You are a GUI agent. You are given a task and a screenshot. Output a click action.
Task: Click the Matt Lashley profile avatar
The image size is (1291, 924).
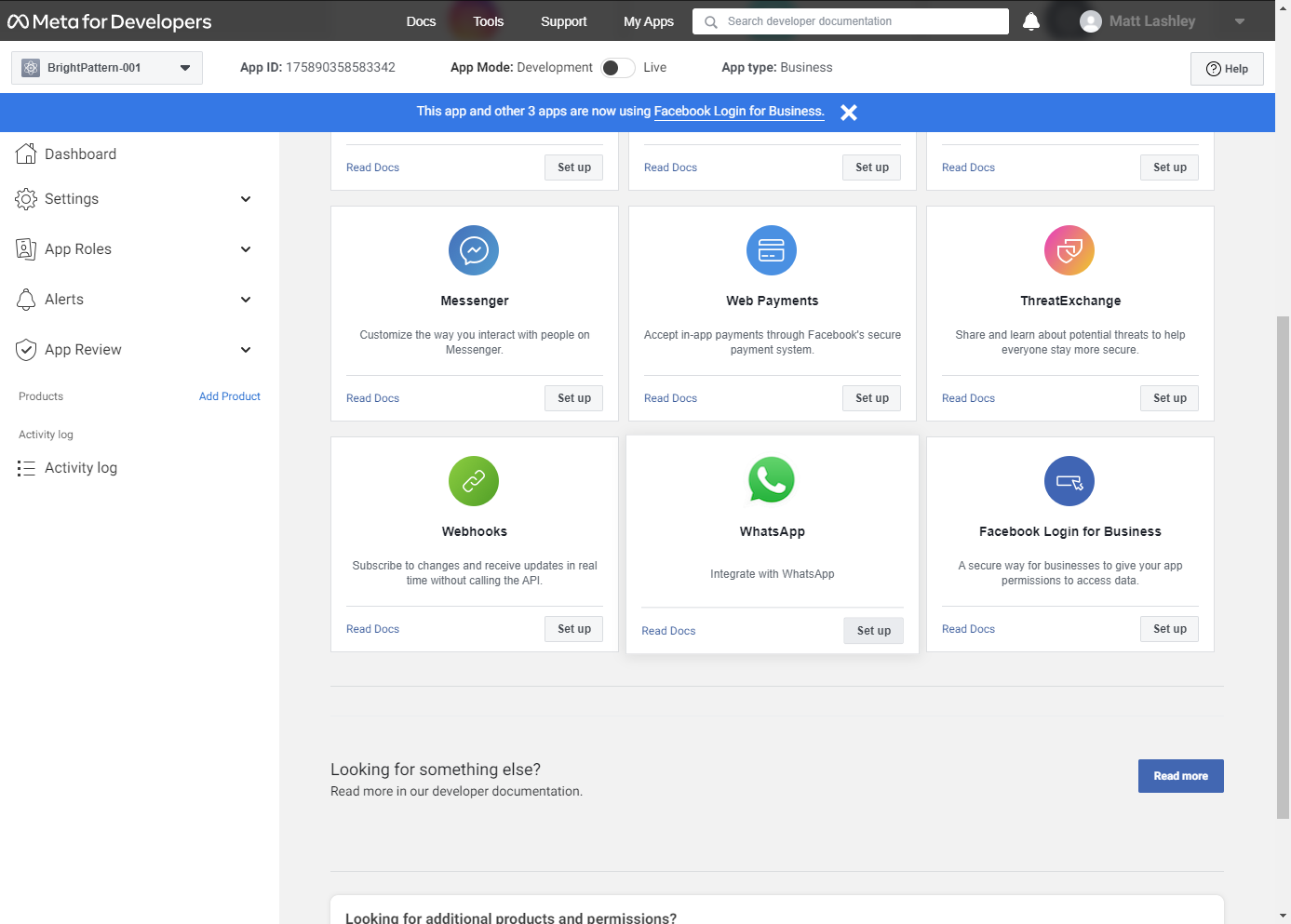pyautogui.click(x=1091, y=21)
